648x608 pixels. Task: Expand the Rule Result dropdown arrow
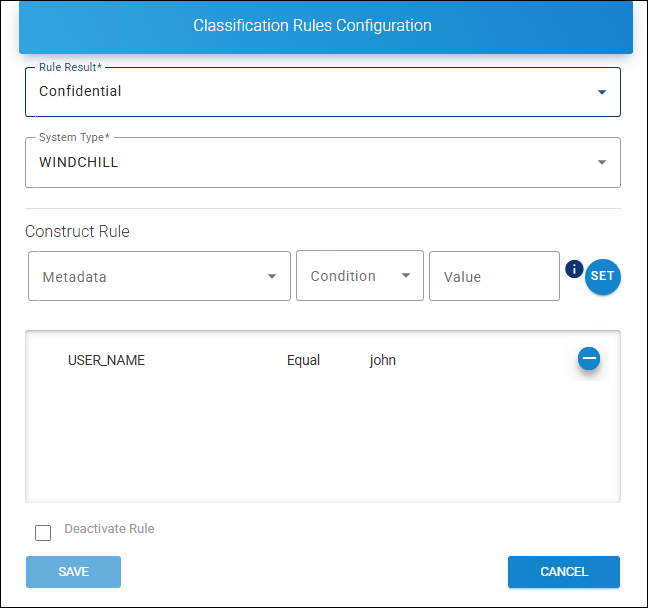601,92
